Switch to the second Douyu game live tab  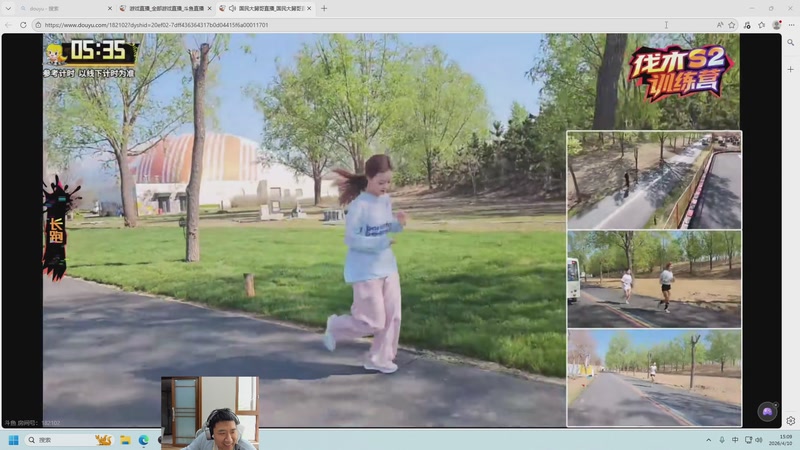pyautogui.click(x=165, y=8)
